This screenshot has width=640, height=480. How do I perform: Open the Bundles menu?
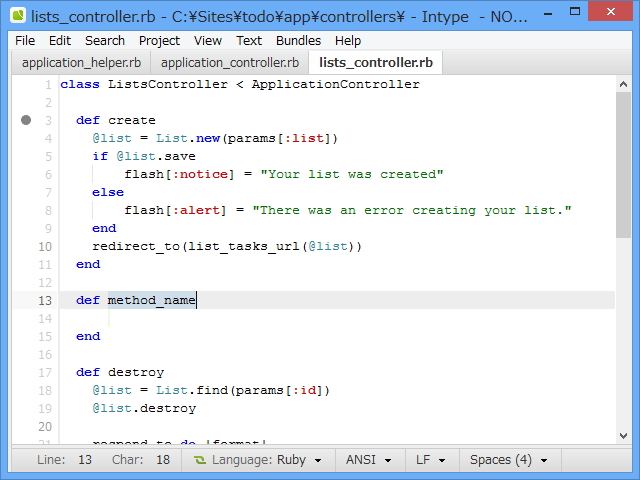coord(298,41)
